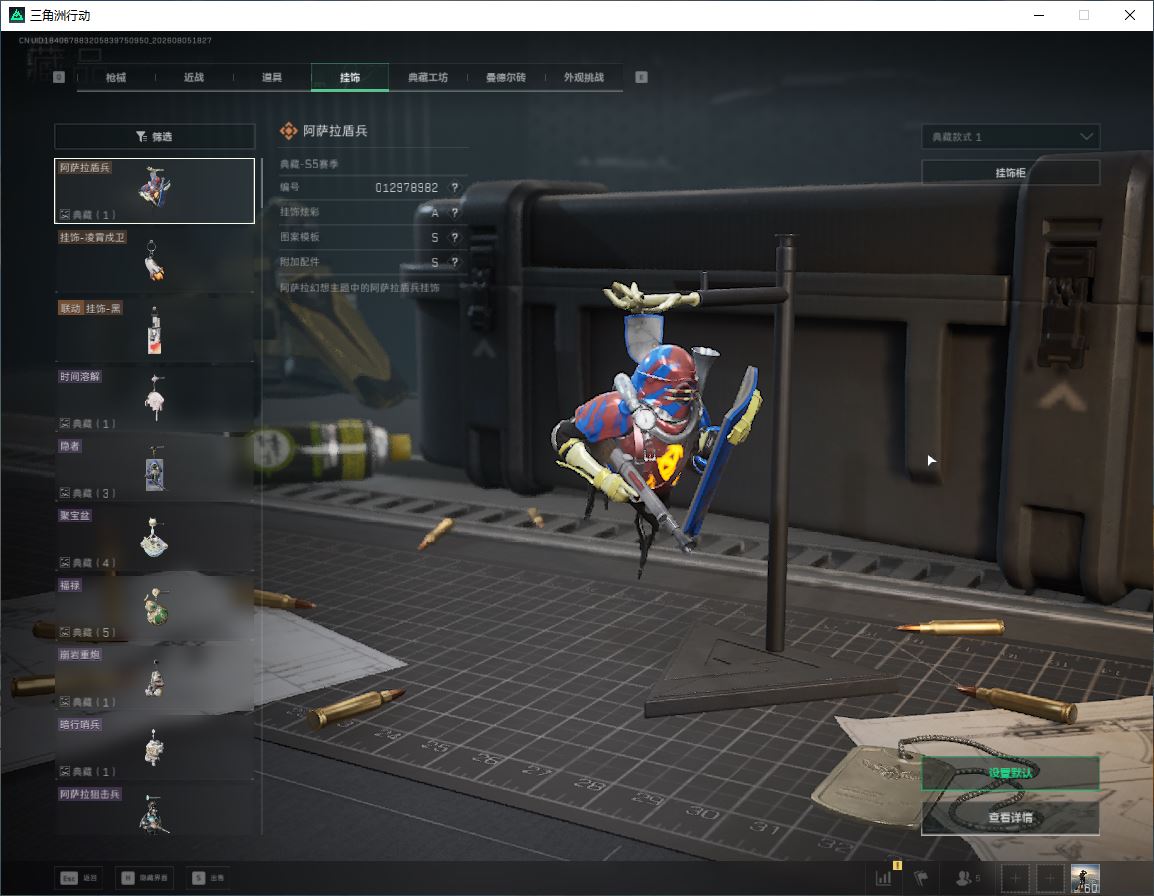Switch to the 典藏工坊 tab
This screenshot has width=1154, height=896.
[428, 77]
